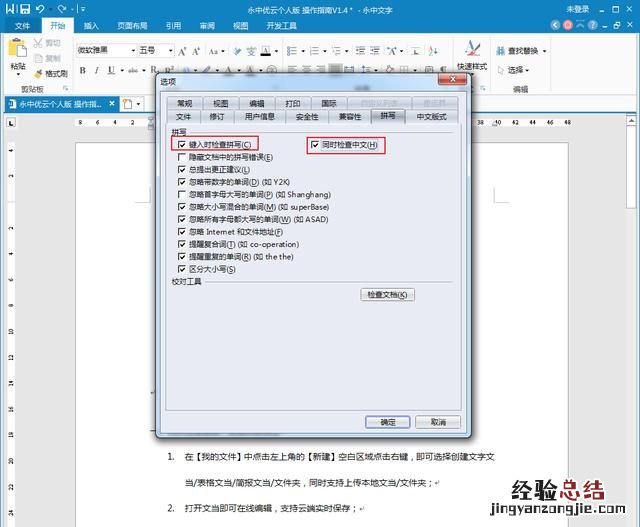Expand the new document dropdown arrow

[138, 104]
